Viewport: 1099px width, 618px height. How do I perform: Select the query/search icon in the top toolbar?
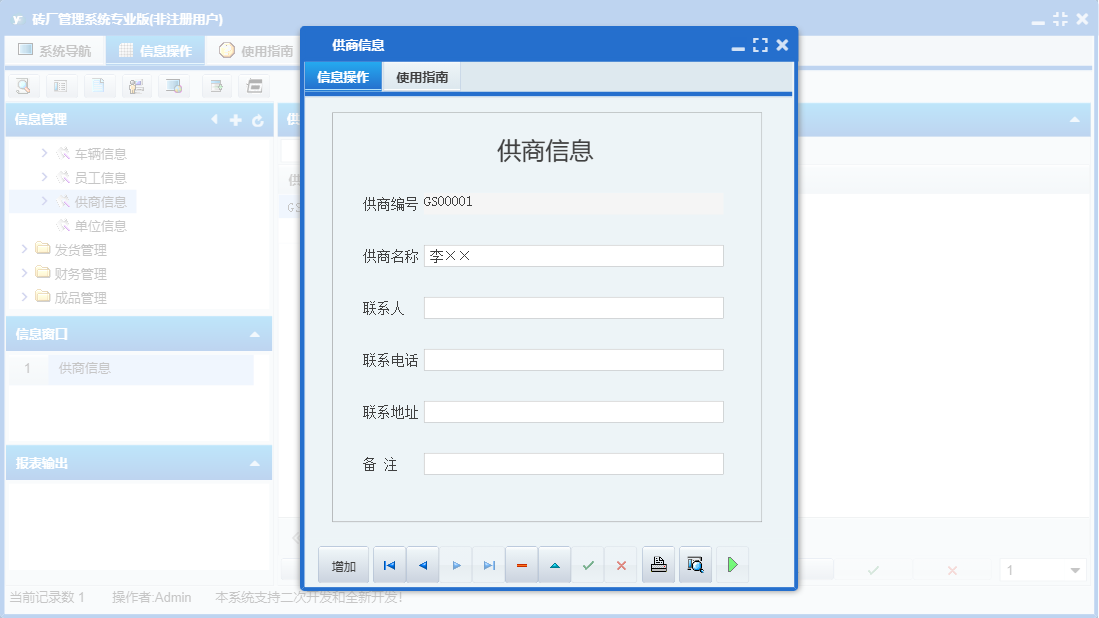pos(22,86)
